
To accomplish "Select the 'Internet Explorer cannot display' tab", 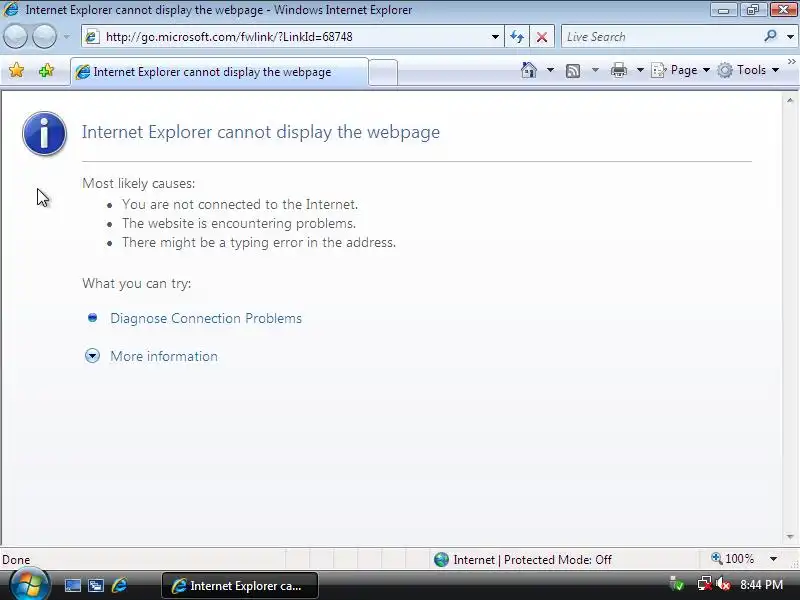I will click(x=218, y=72).
